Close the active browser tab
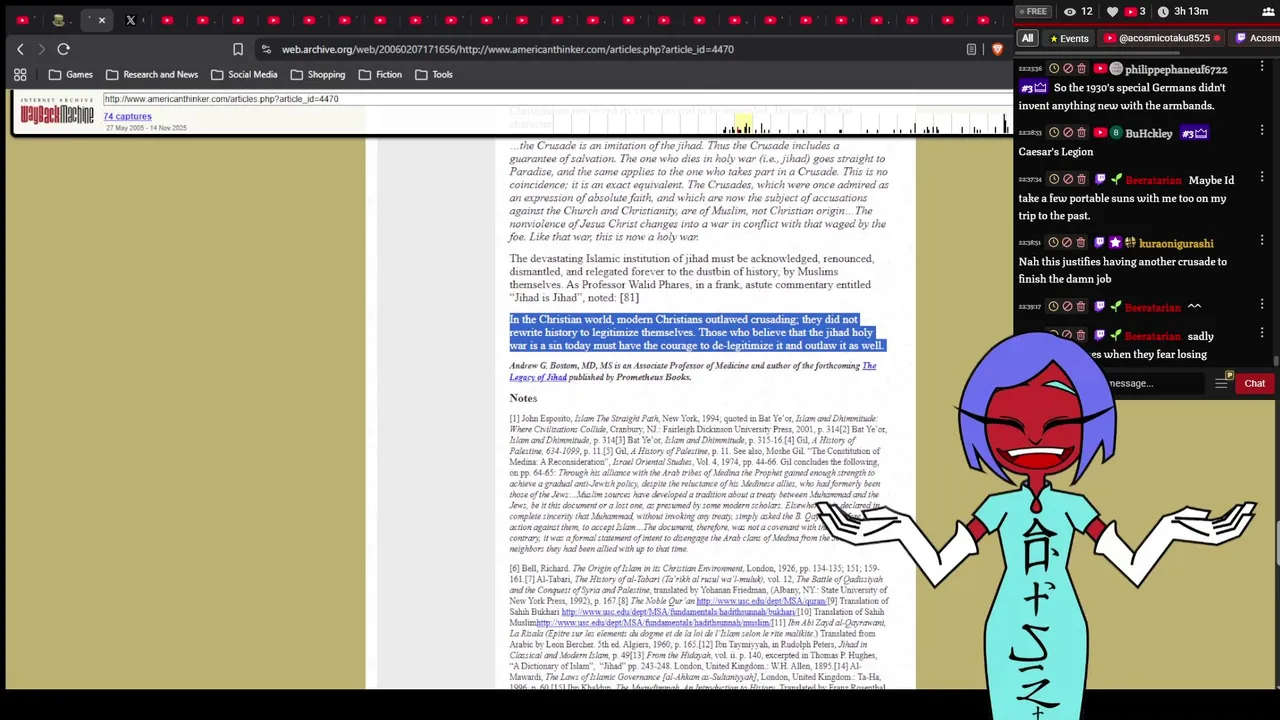Viewport: 1280px width, 720px height. (101, 20)
